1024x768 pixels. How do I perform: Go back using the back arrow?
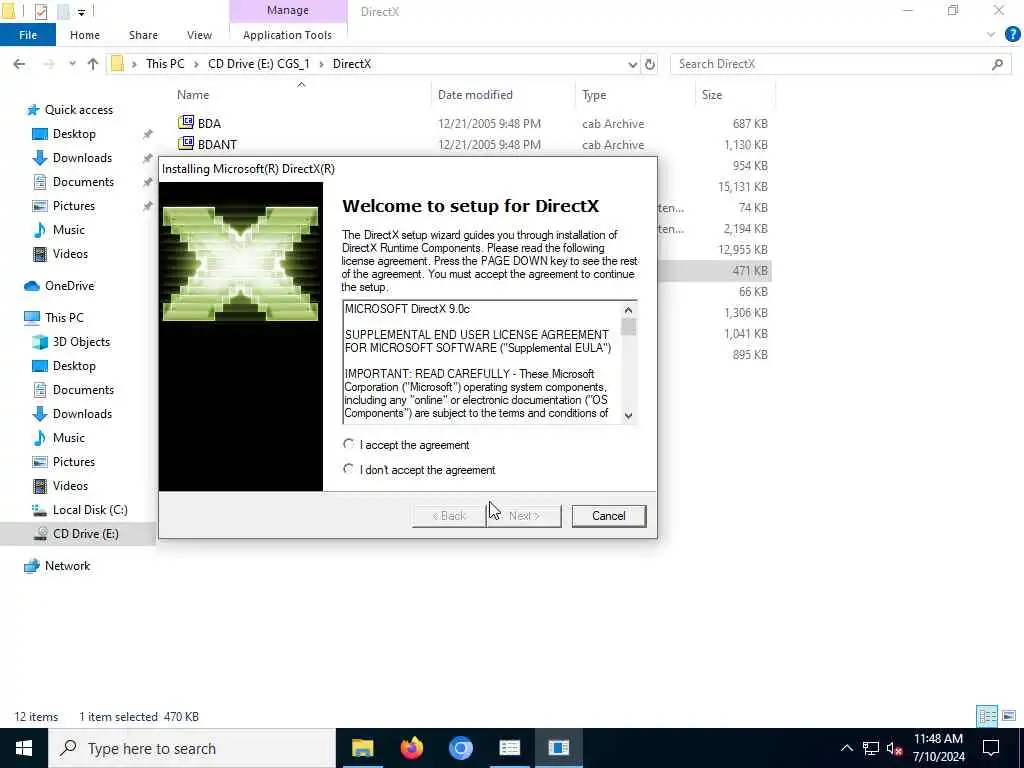[x=20, y=64]
